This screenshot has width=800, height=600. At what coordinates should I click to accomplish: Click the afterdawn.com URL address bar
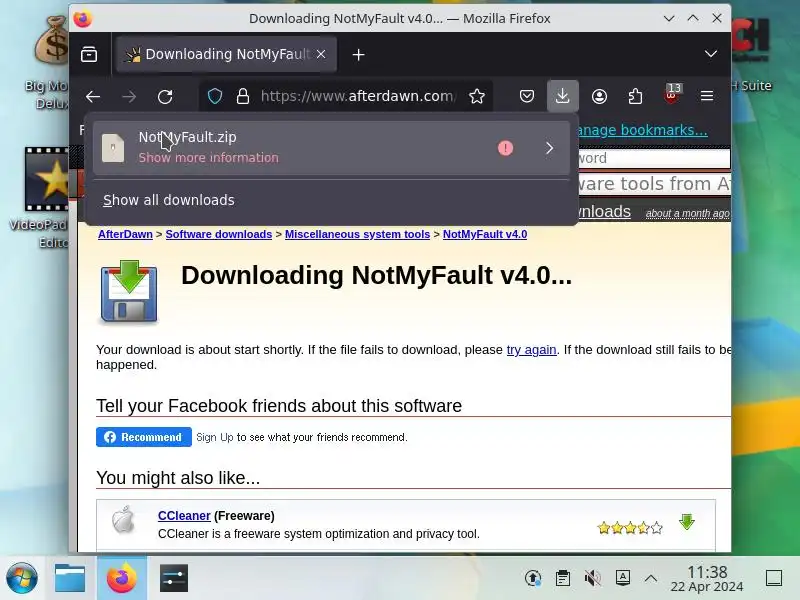(x=357, y=96)
